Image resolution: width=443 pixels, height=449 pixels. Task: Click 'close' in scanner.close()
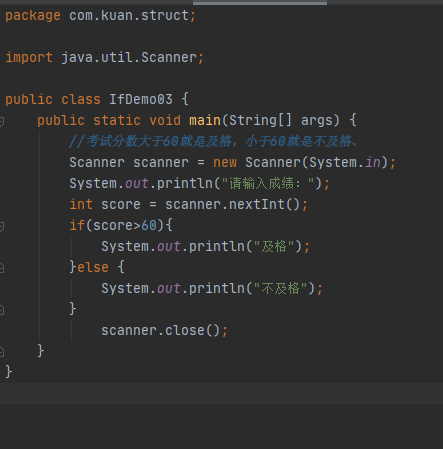185,330
